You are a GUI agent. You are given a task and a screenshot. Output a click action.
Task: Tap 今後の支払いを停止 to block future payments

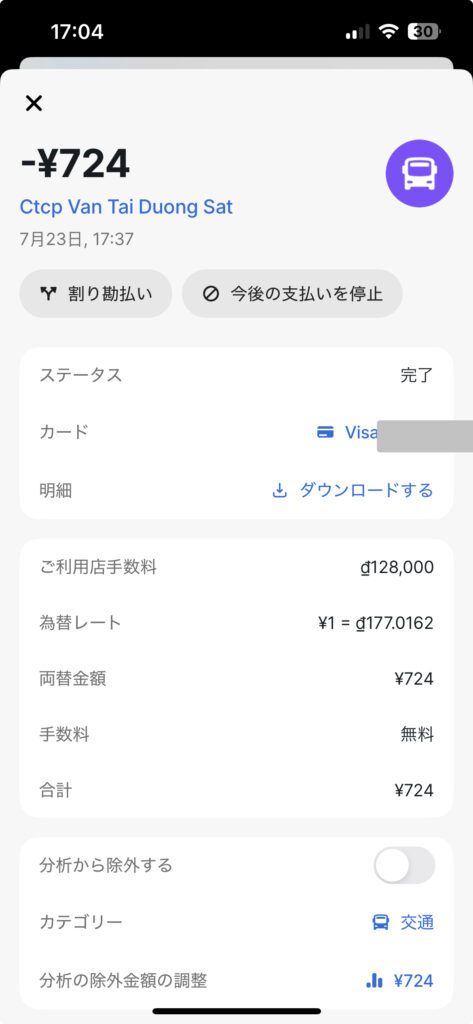292,293
